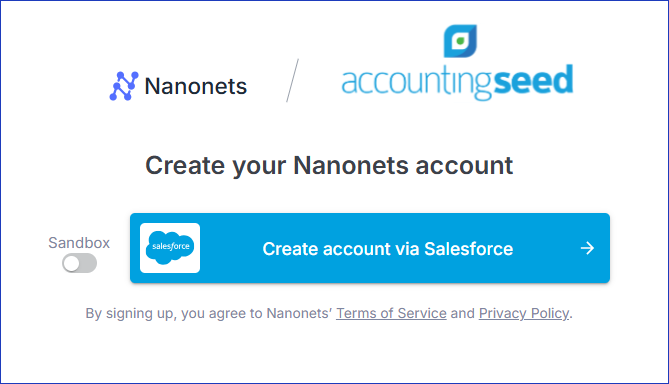Screen dimensions: 669x384
Task: Click the white knob of the Sandbox switch
Action: 71,263
